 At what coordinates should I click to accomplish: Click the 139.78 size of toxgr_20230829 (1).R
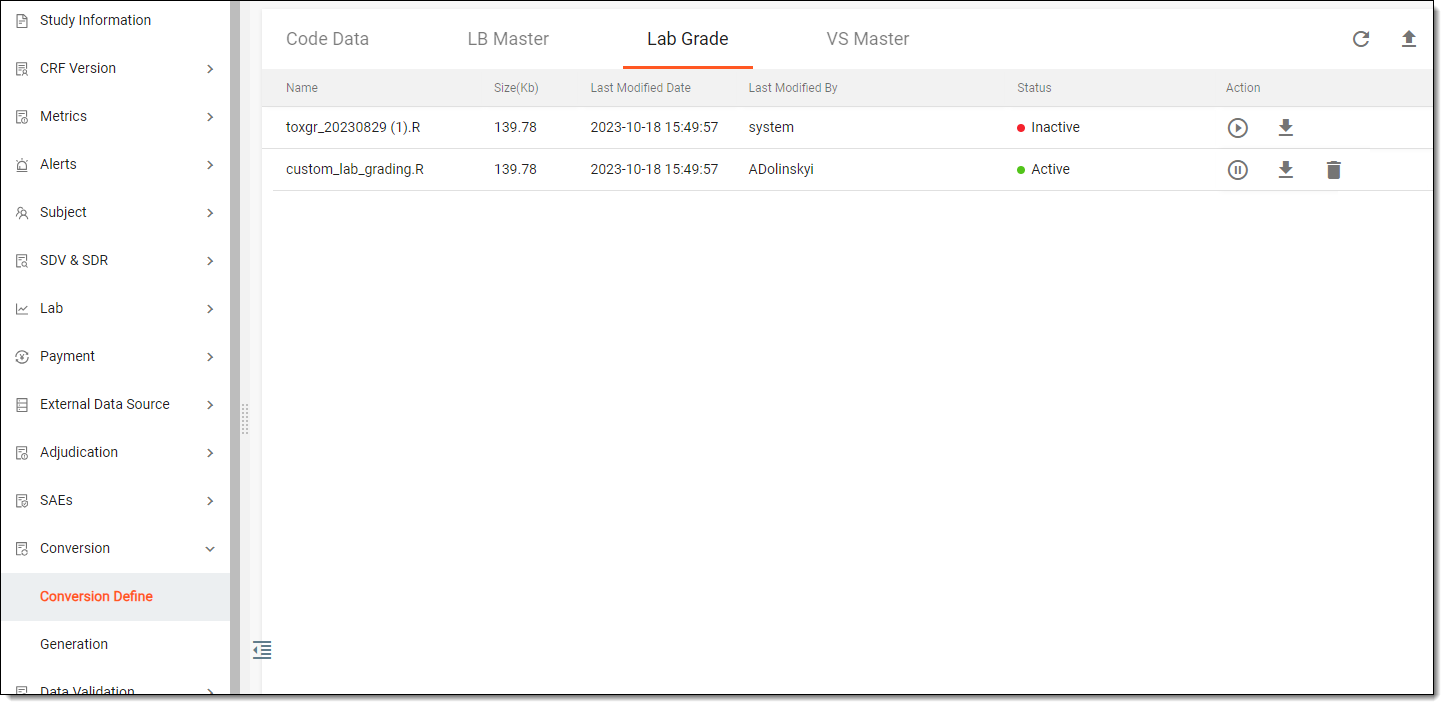[x=515, y=128]
